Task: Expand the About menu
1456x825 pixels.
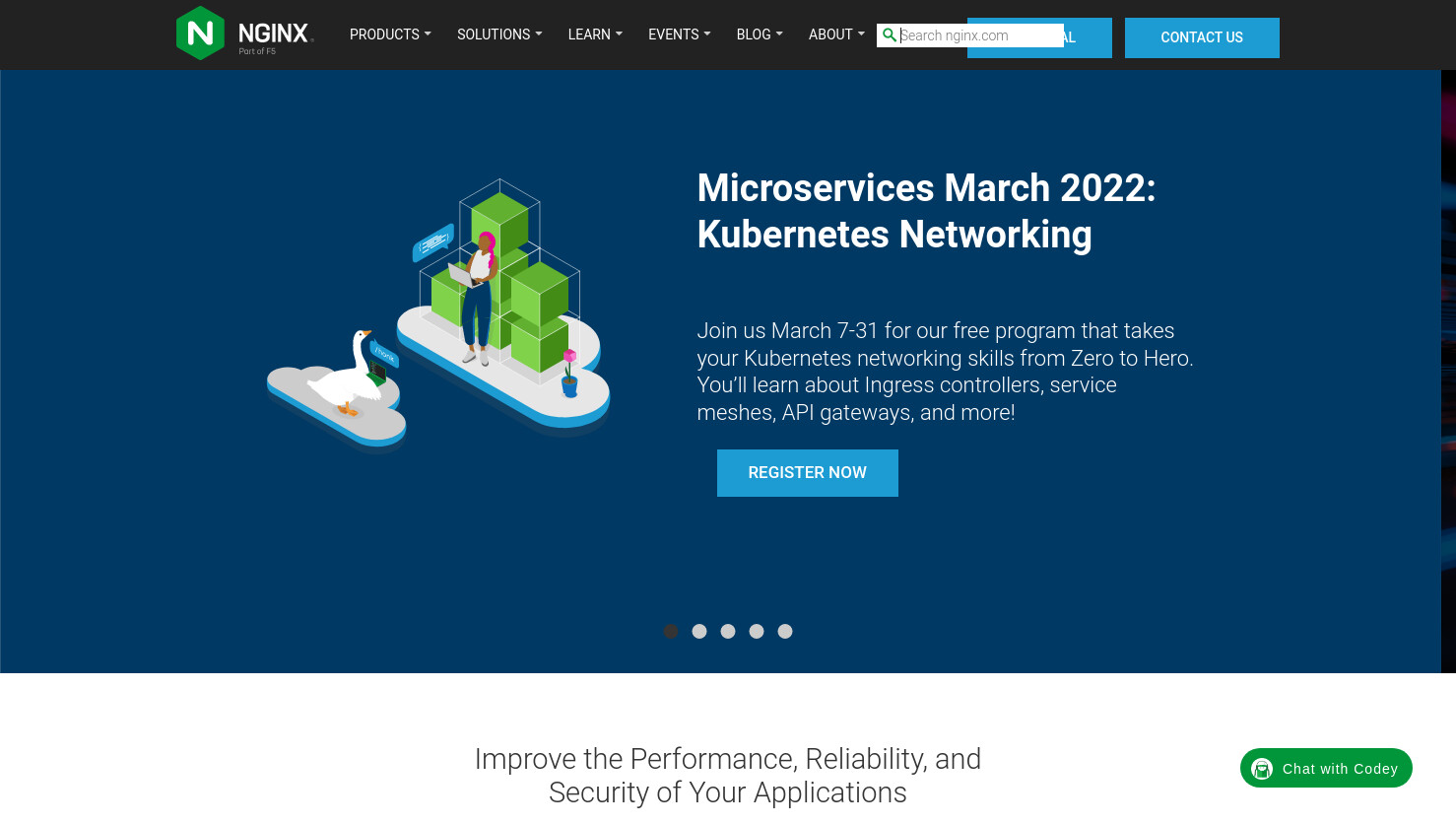Action: point(836,34)
